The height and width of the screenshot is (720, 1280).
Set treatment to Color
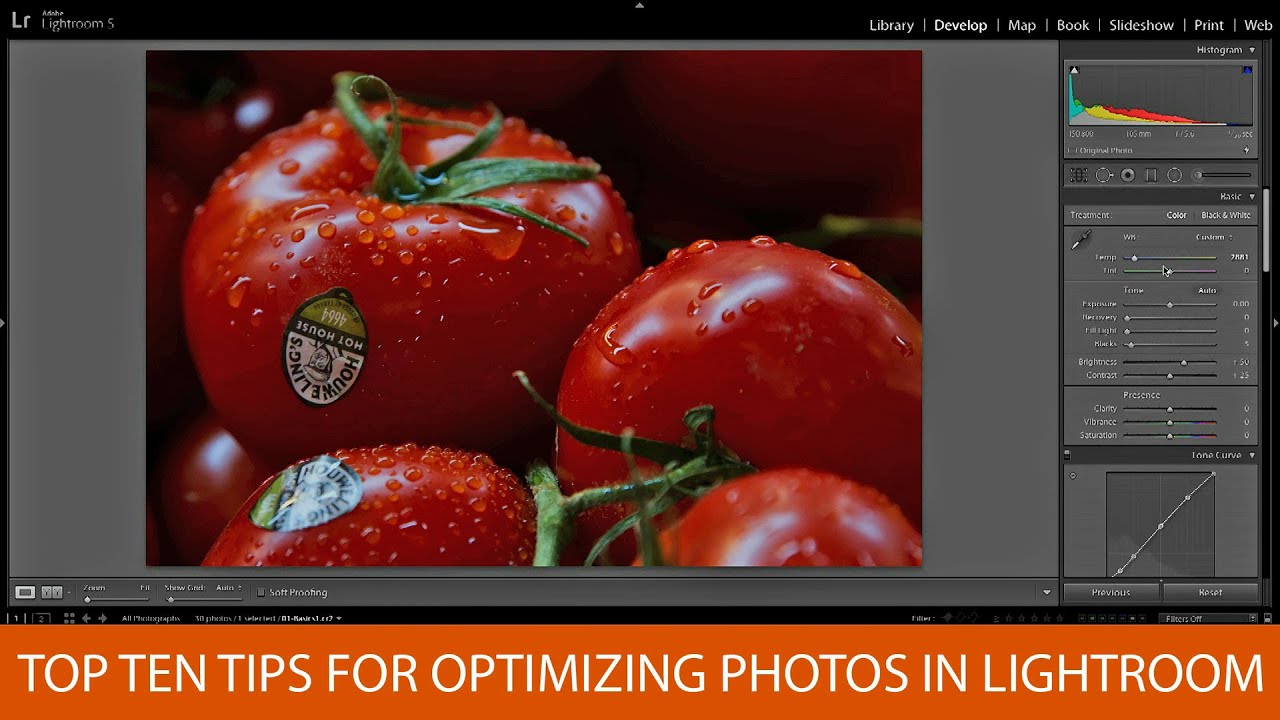click(x=1176, y=215)
